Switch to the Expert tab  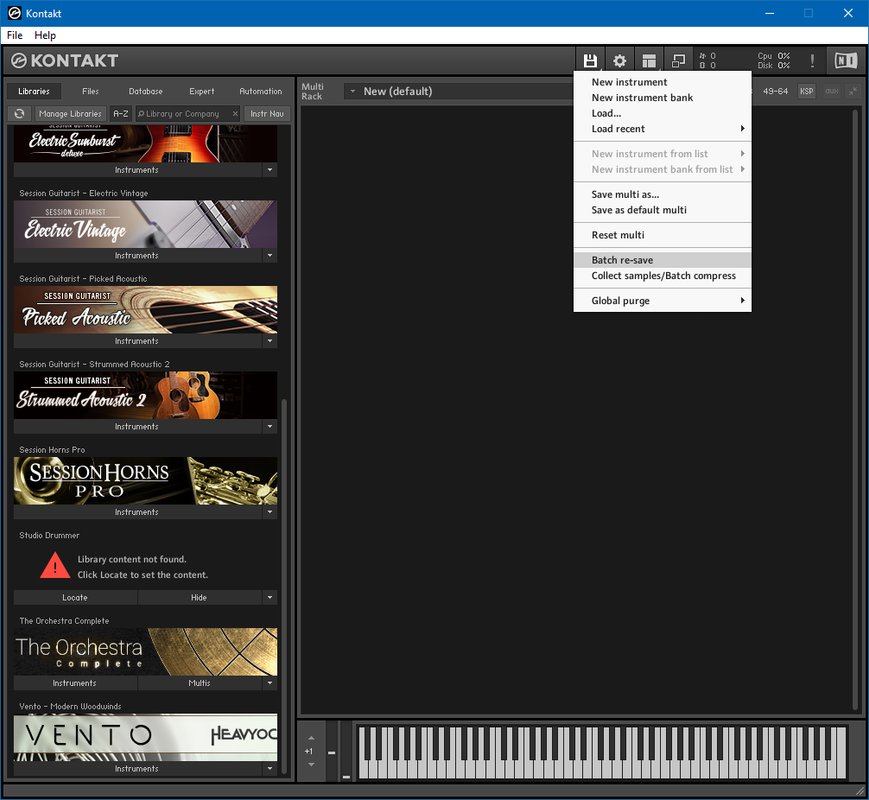[202, 91]
